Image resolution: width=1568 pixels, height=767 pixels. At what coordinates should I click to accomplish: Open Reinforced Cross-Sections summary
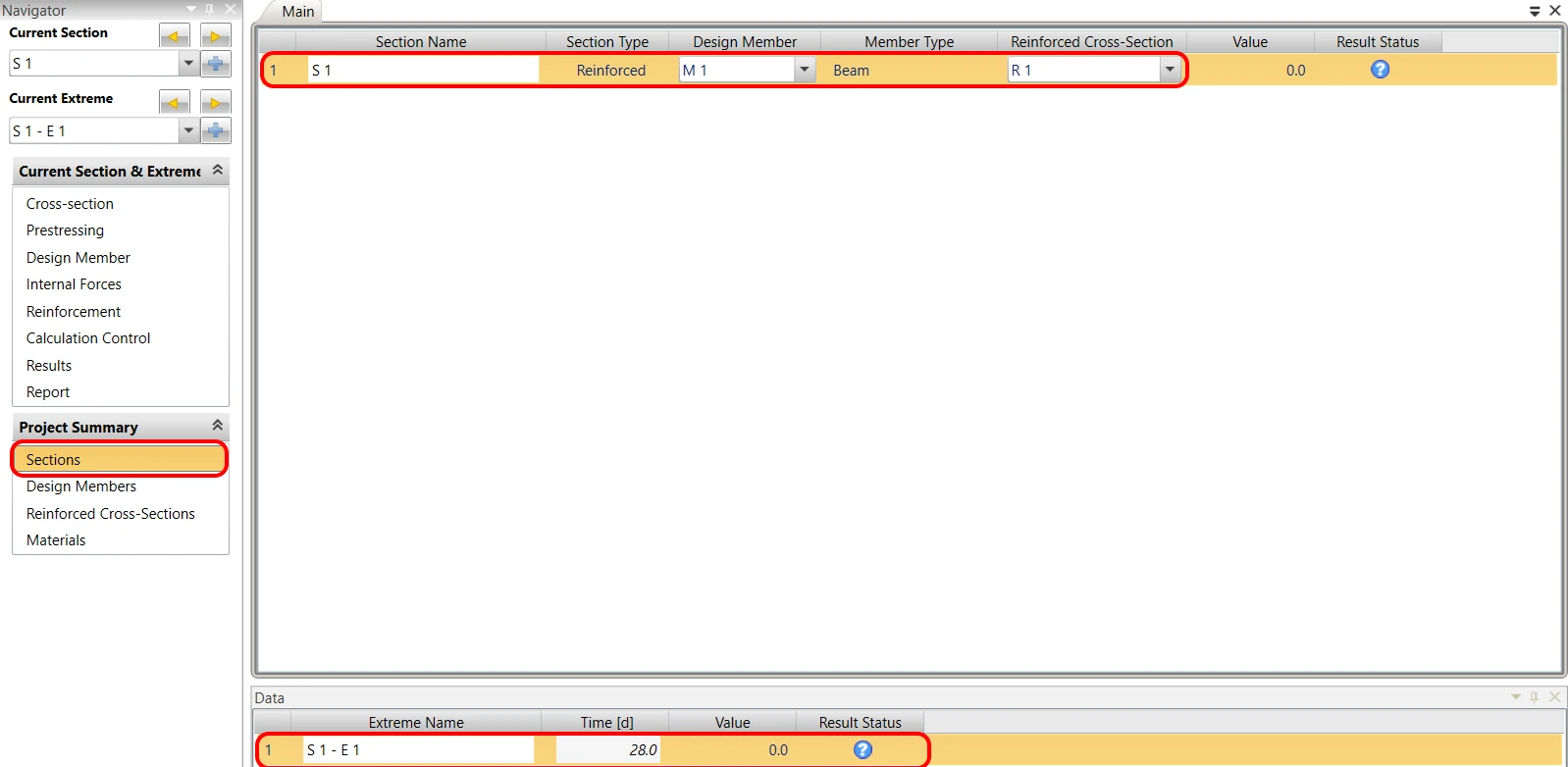111,514
